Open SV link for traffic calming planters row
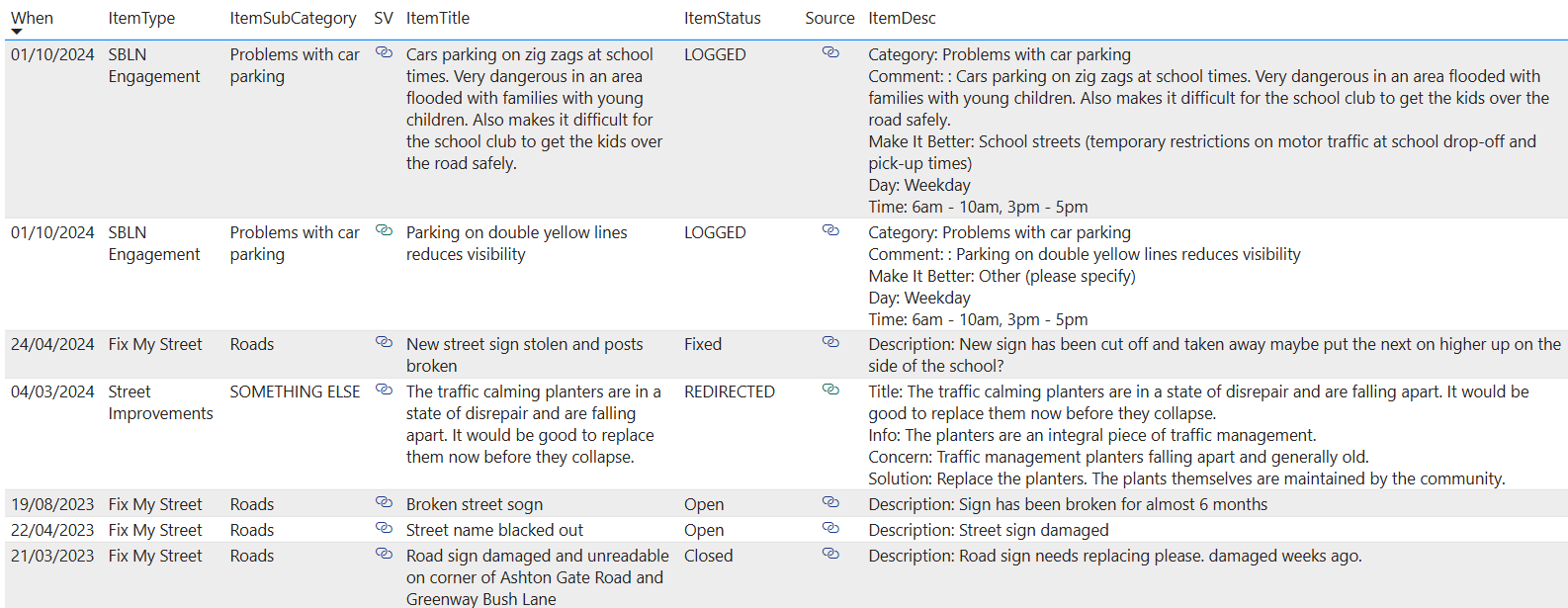Viewport: 1568px width, 608px height. coord(384,390)
